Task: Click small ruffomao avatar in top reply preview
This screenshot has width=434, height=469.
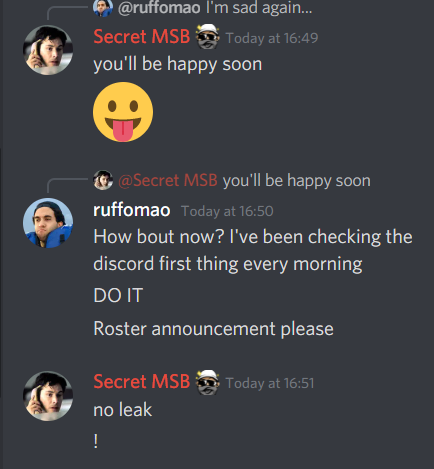Action: 103,7
